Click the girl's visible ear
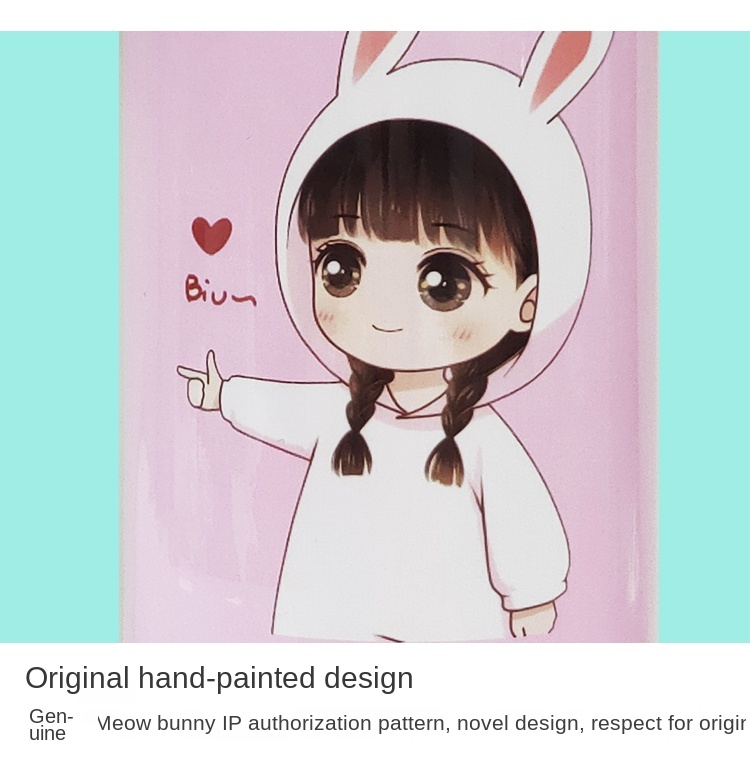This screenshot has height=768, width=750. (528, 300)
